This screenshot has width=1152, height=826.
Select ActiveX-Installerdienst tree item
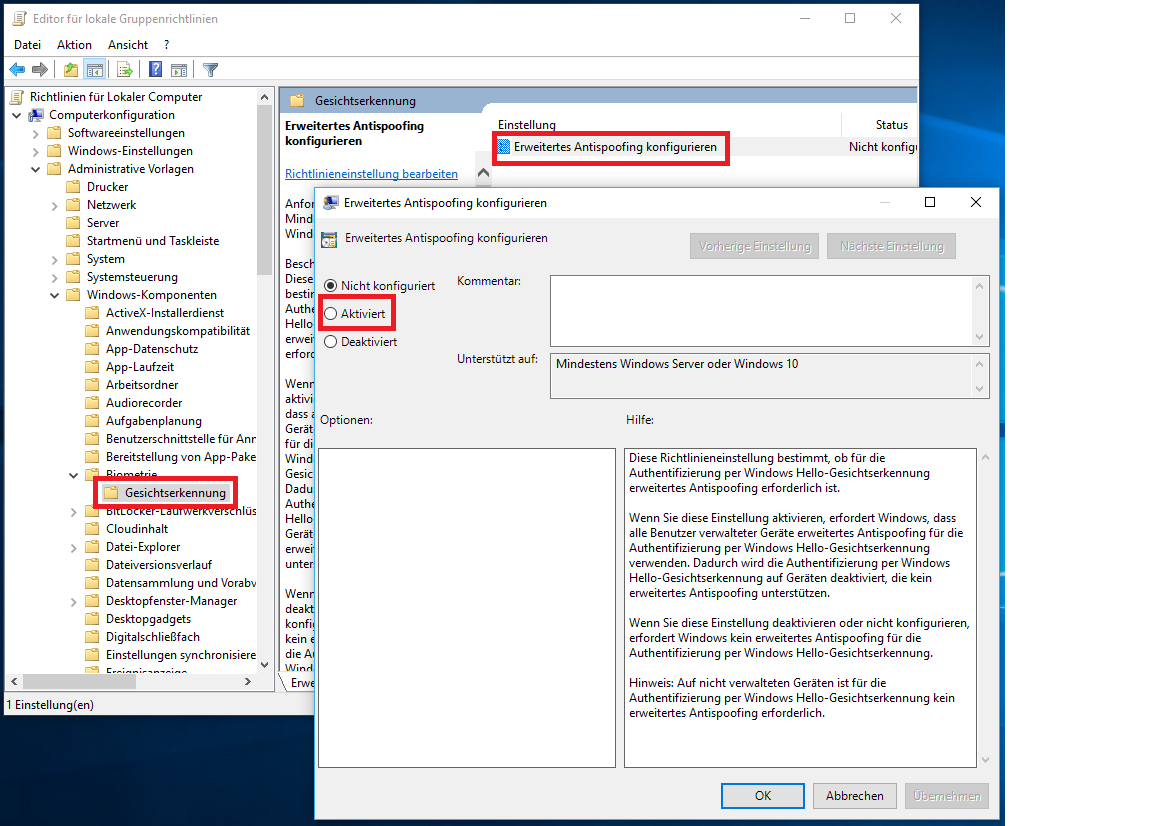click(x=165, y=313)
